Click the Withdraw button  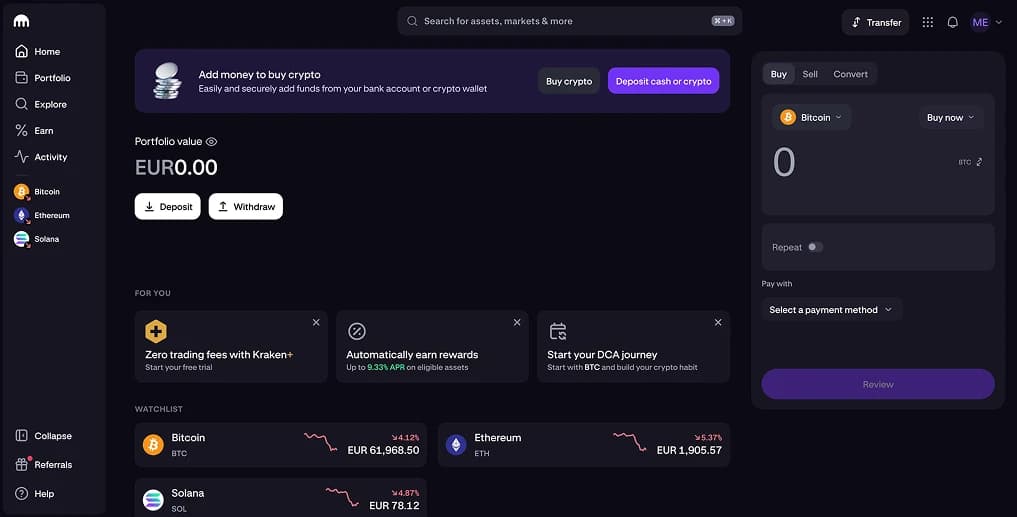click(x=246, y=206)
